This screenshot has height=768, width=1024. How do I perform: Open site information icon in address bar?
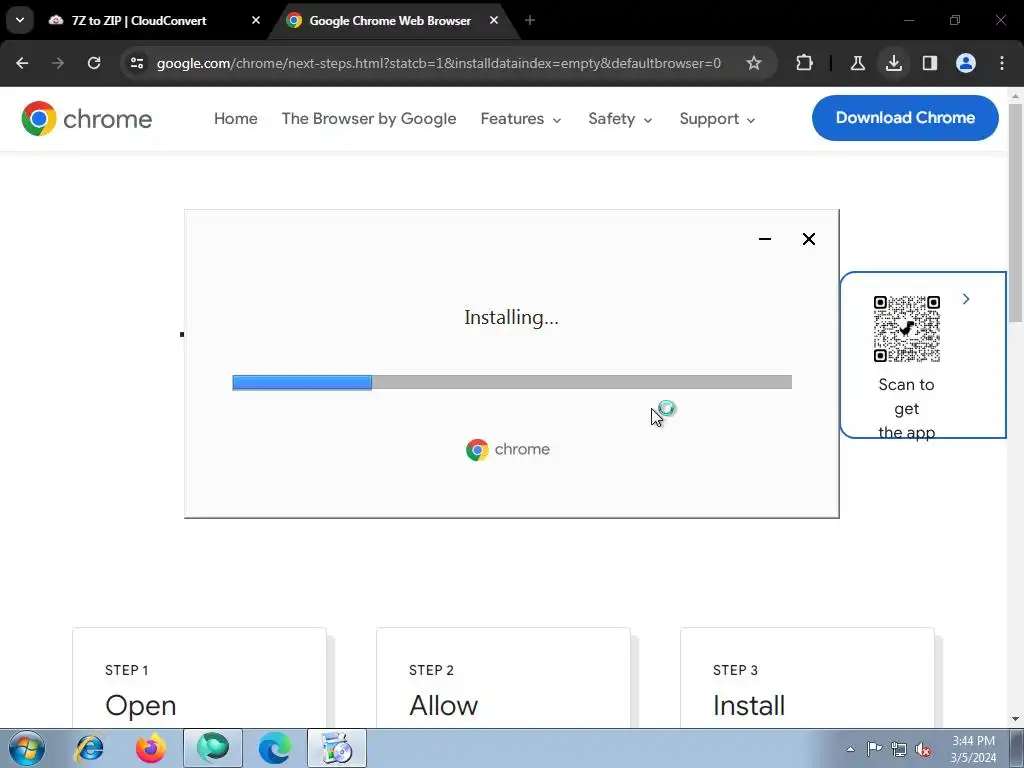(x=137, y=63)
